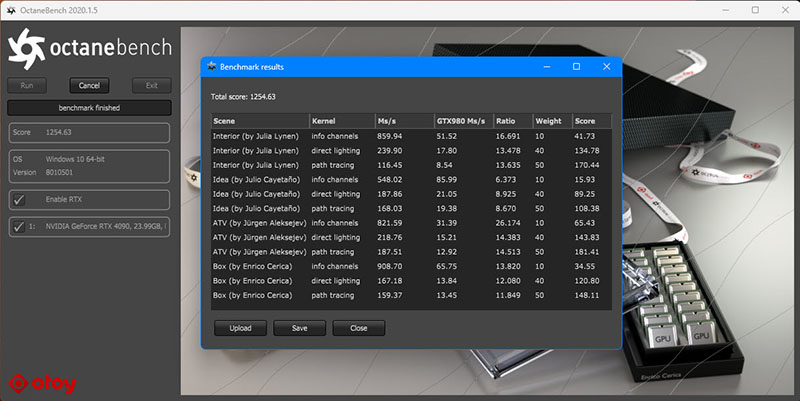Click the octanebench logo
Viewport: 800px width, 401px height.
tap(90, 48)
